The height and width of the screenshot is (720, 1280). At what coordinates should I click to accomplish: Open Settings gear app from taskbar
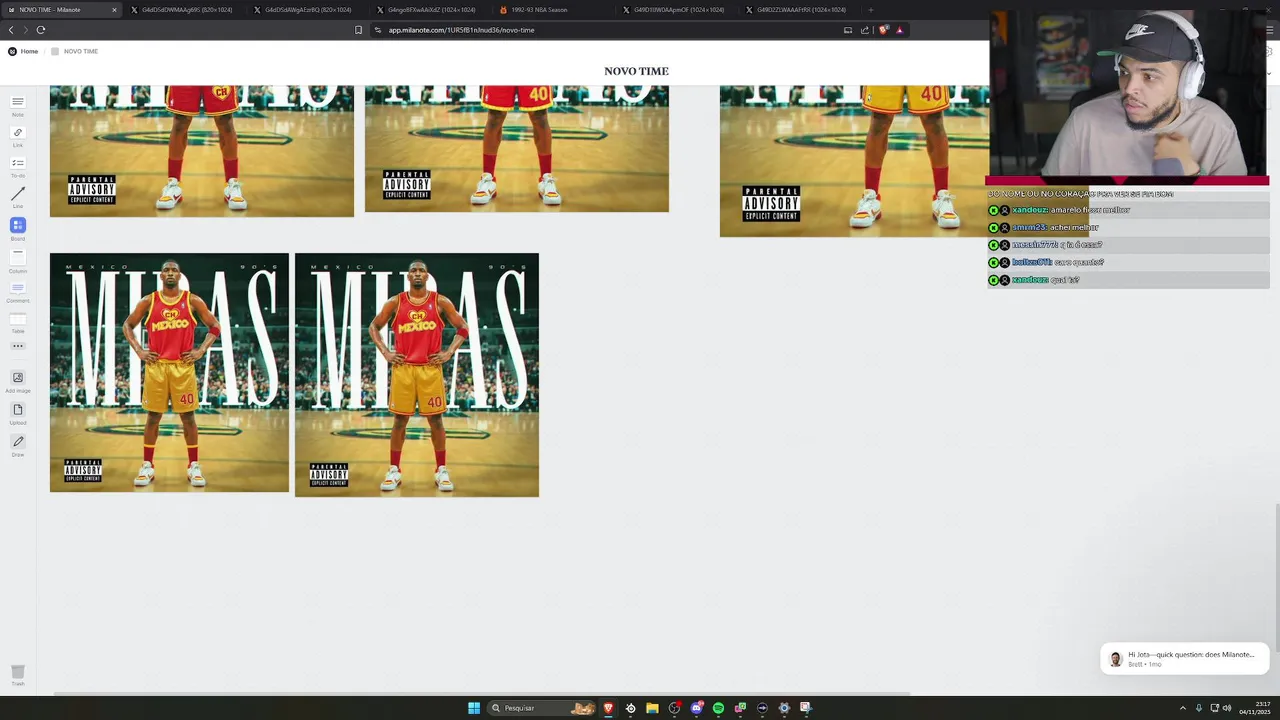tap(784, 708)
